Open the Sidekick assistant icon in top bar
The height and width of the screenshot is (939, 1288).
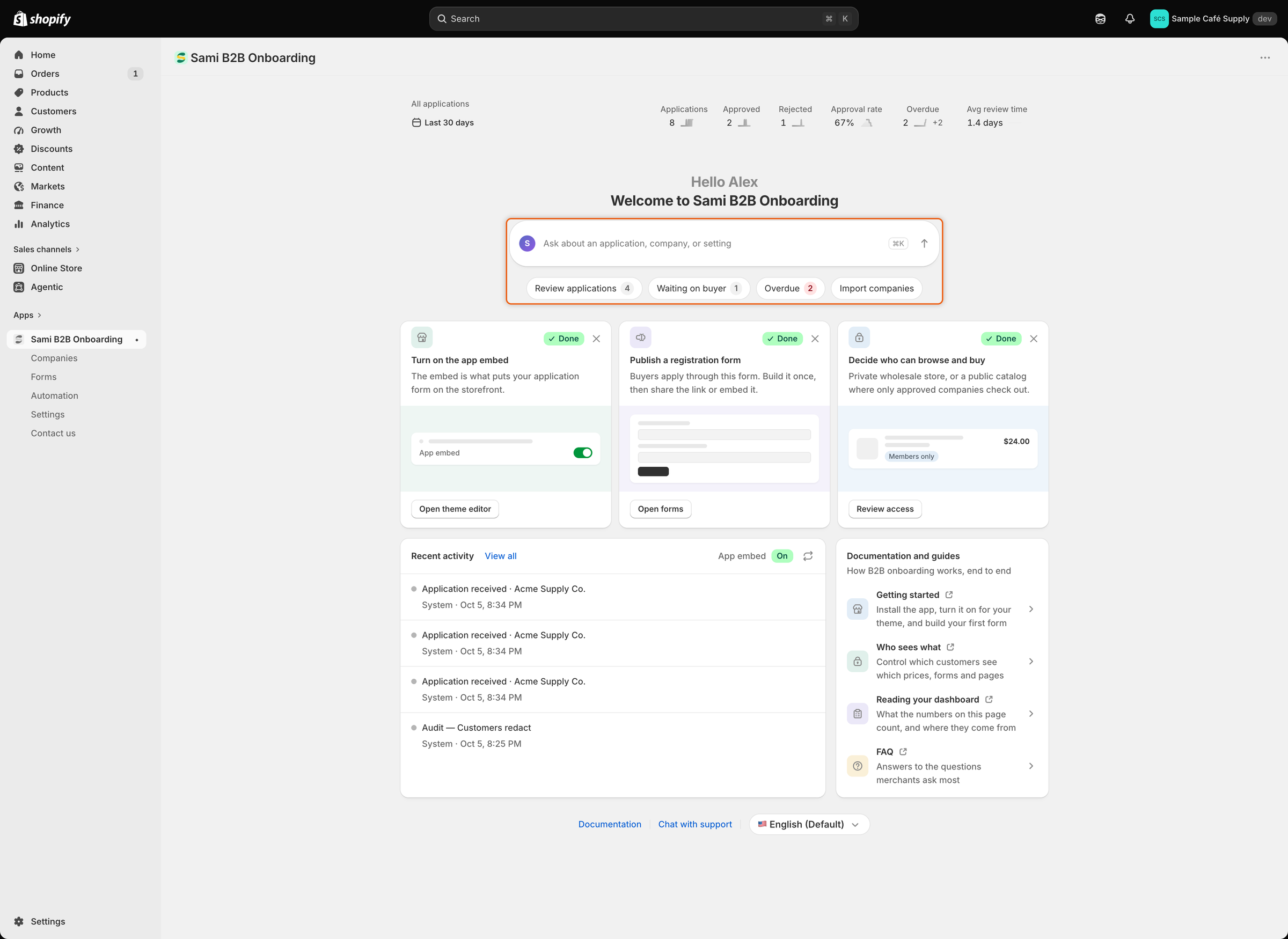tap(1100, 19)
